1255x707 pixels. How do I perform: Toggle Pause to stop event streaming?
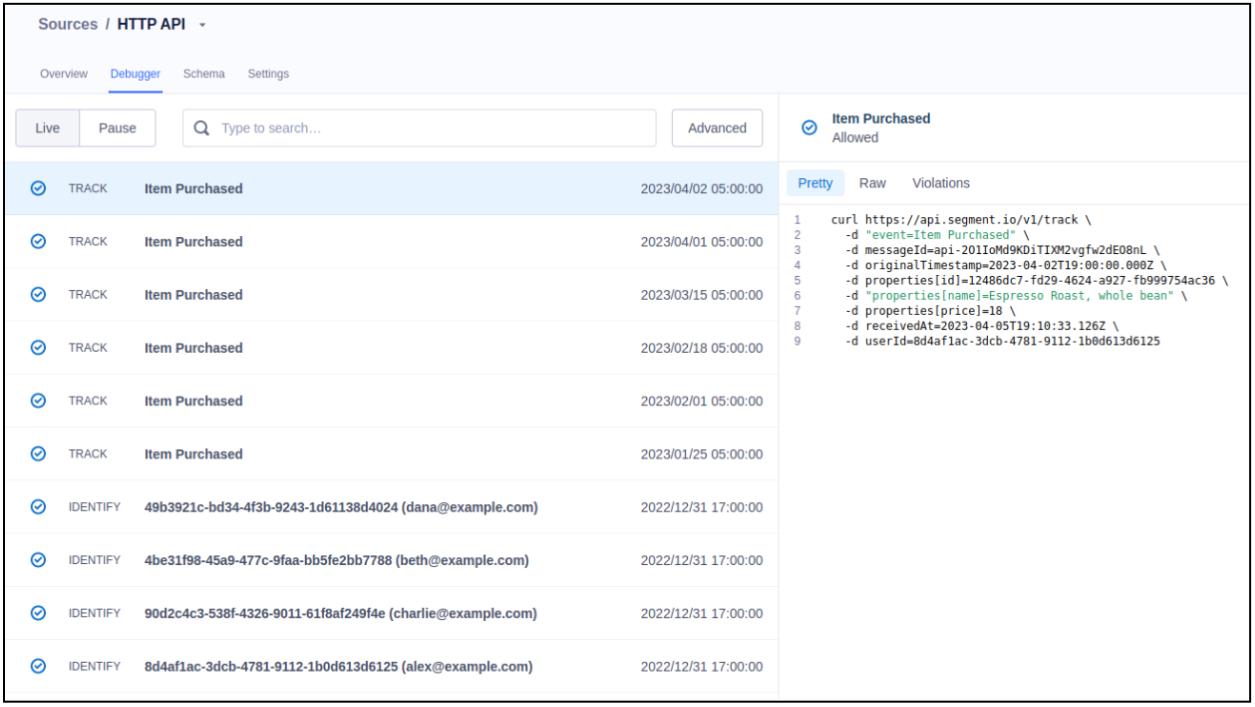(x=116, y=128)
